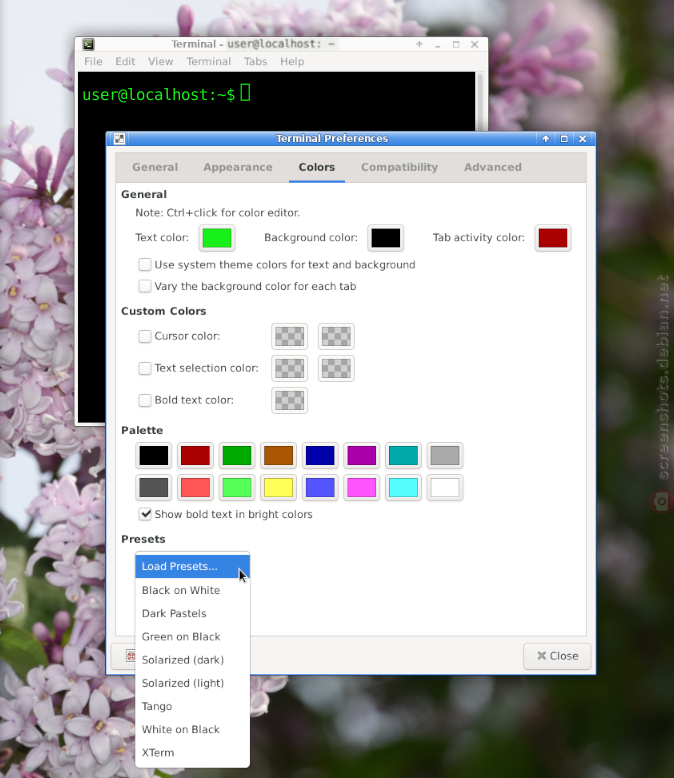Screen dimensions: 674x778
Task: Open the green Text color picker
Action: tap(217, 238)
